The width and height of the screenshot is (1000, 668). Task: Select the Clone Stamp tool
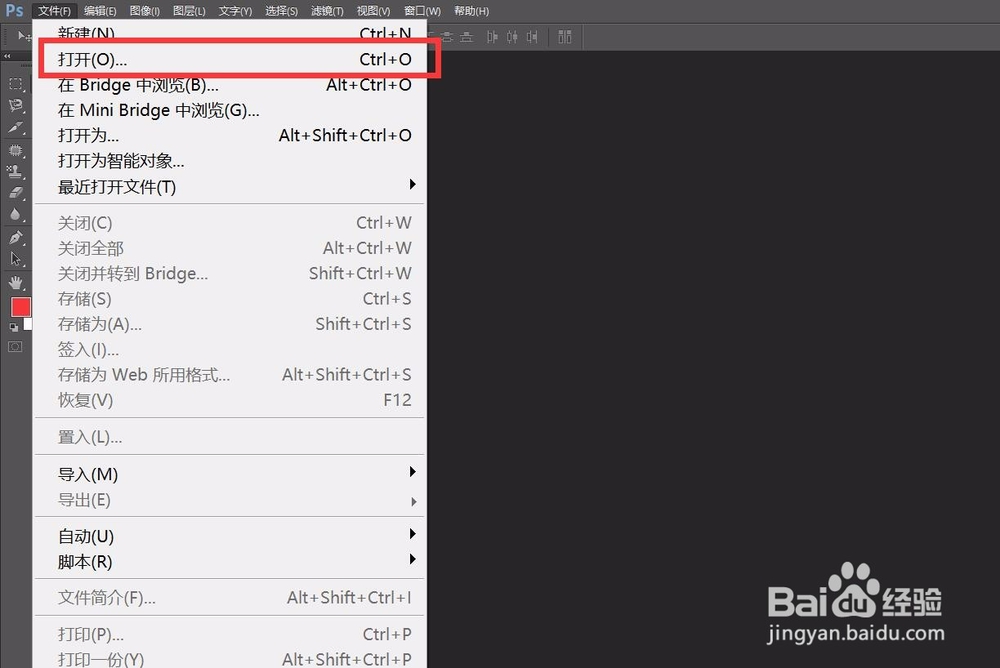click(x=15, y=171)
